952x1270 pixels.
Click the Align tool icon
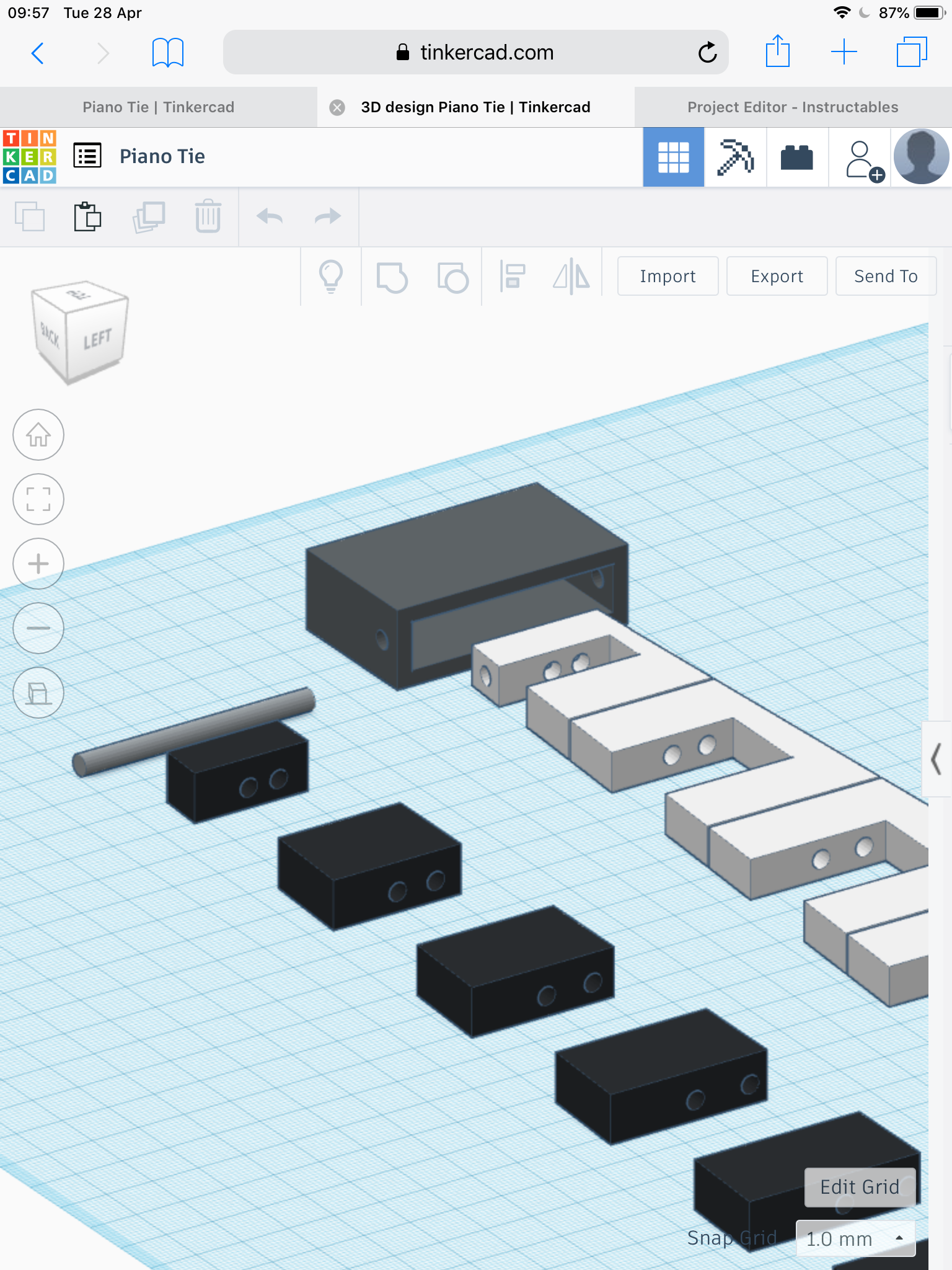(513, 277)
